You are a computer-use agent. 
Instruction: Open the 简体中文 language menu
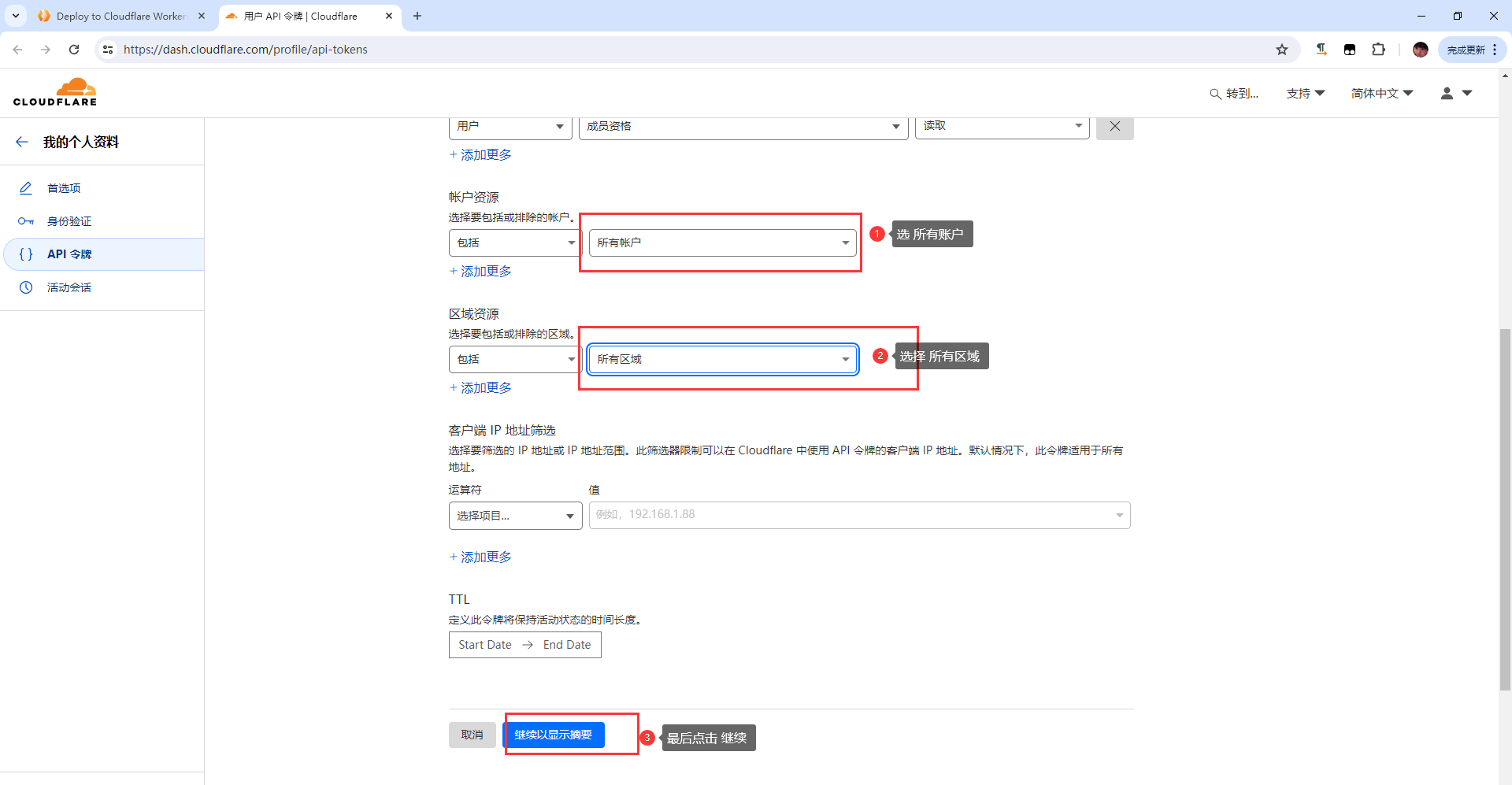click(x=1382, y=93)
